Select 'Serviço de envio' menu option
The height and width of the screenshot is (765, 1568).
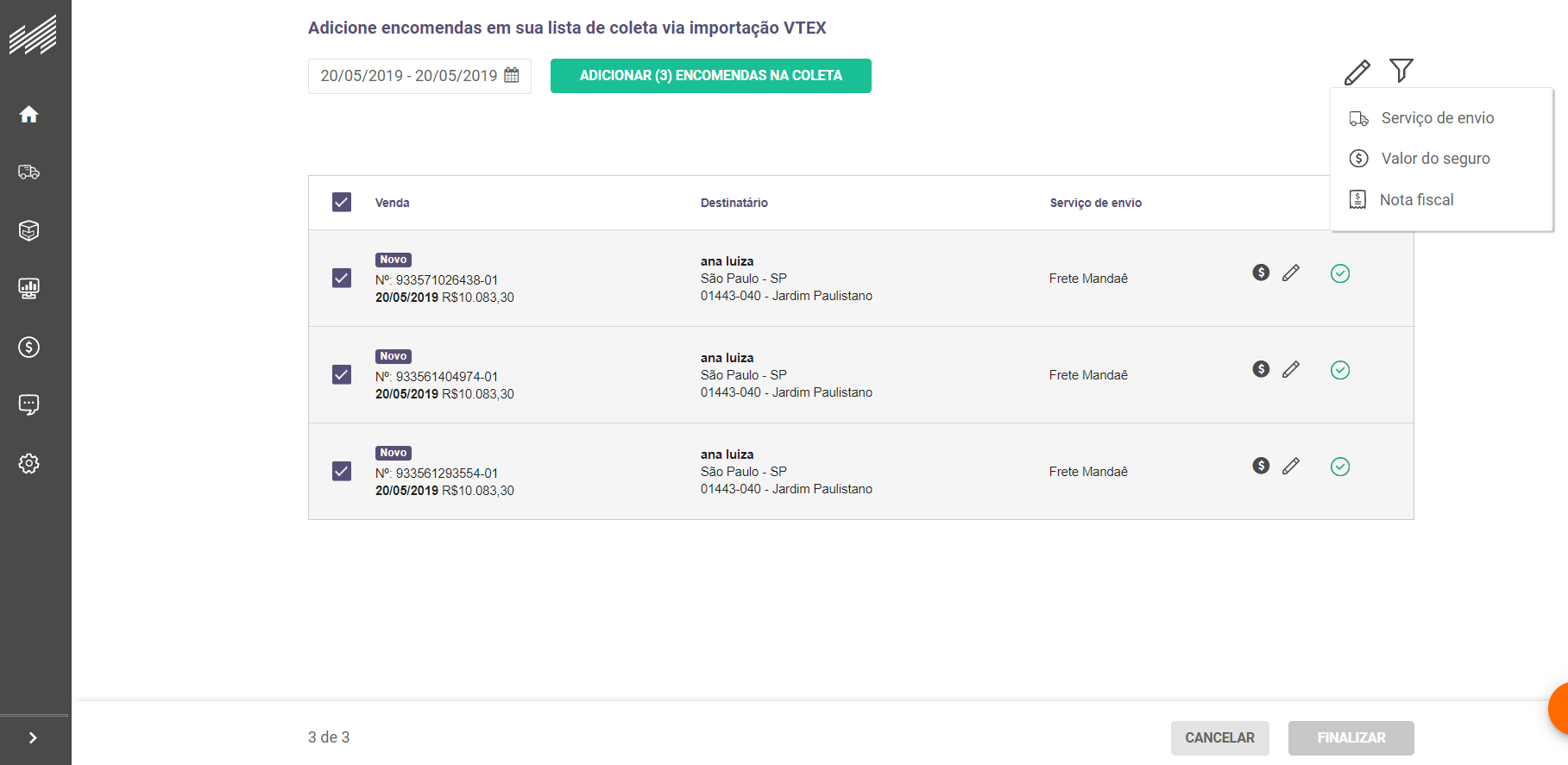point(1437,118)
